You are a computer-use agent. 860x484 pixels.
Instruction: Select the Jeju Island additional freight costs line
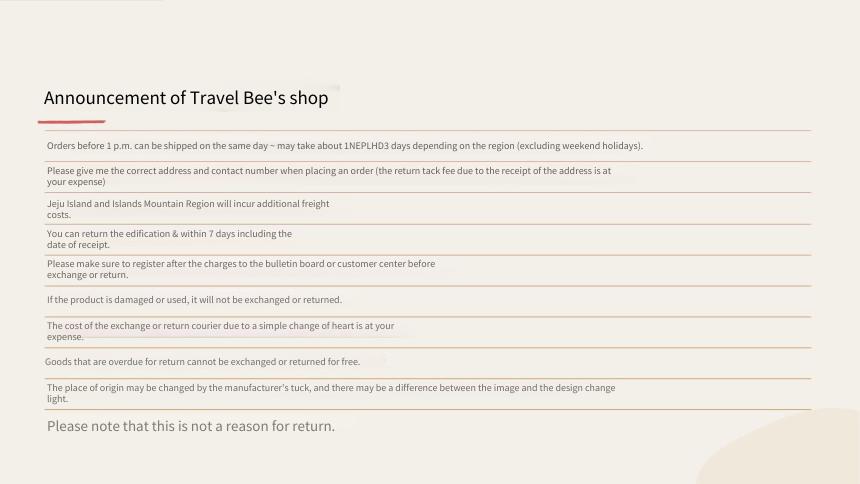(x=188, y=209)
